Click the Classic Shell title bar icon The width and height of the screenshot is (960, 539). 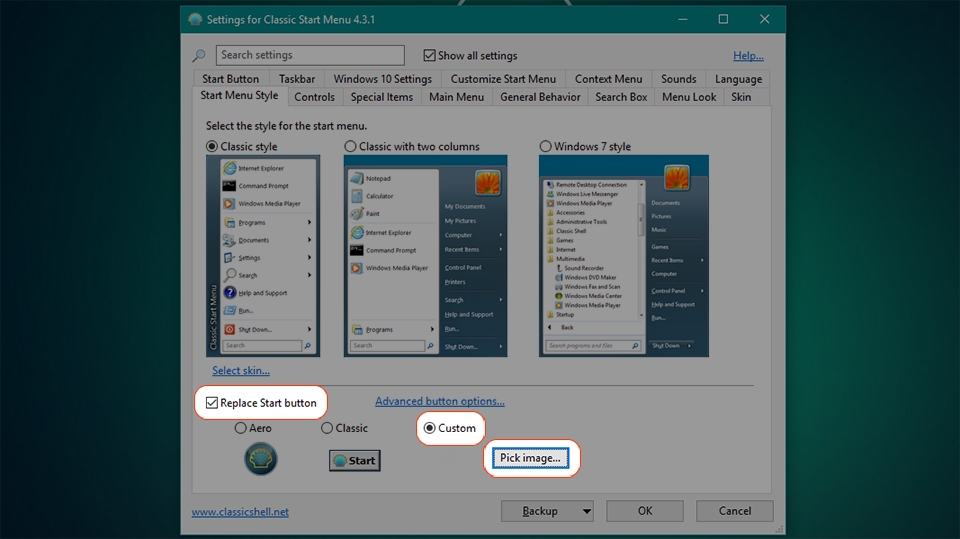[x=195, y=20]
